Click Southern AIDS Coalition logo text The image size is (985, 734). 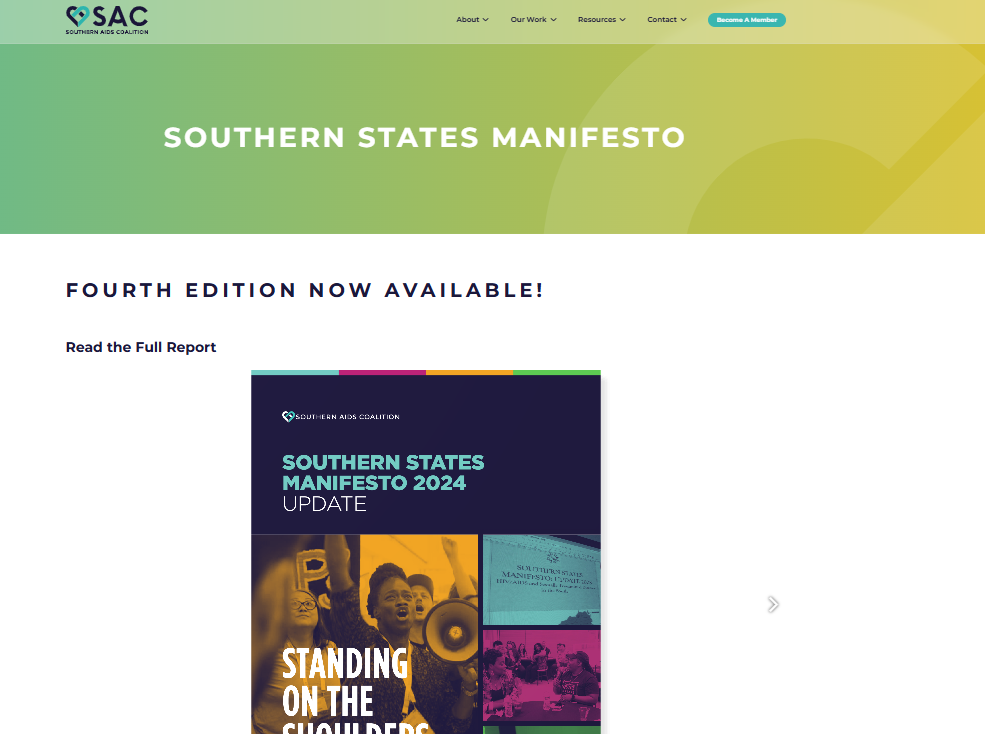pos(107,31)
